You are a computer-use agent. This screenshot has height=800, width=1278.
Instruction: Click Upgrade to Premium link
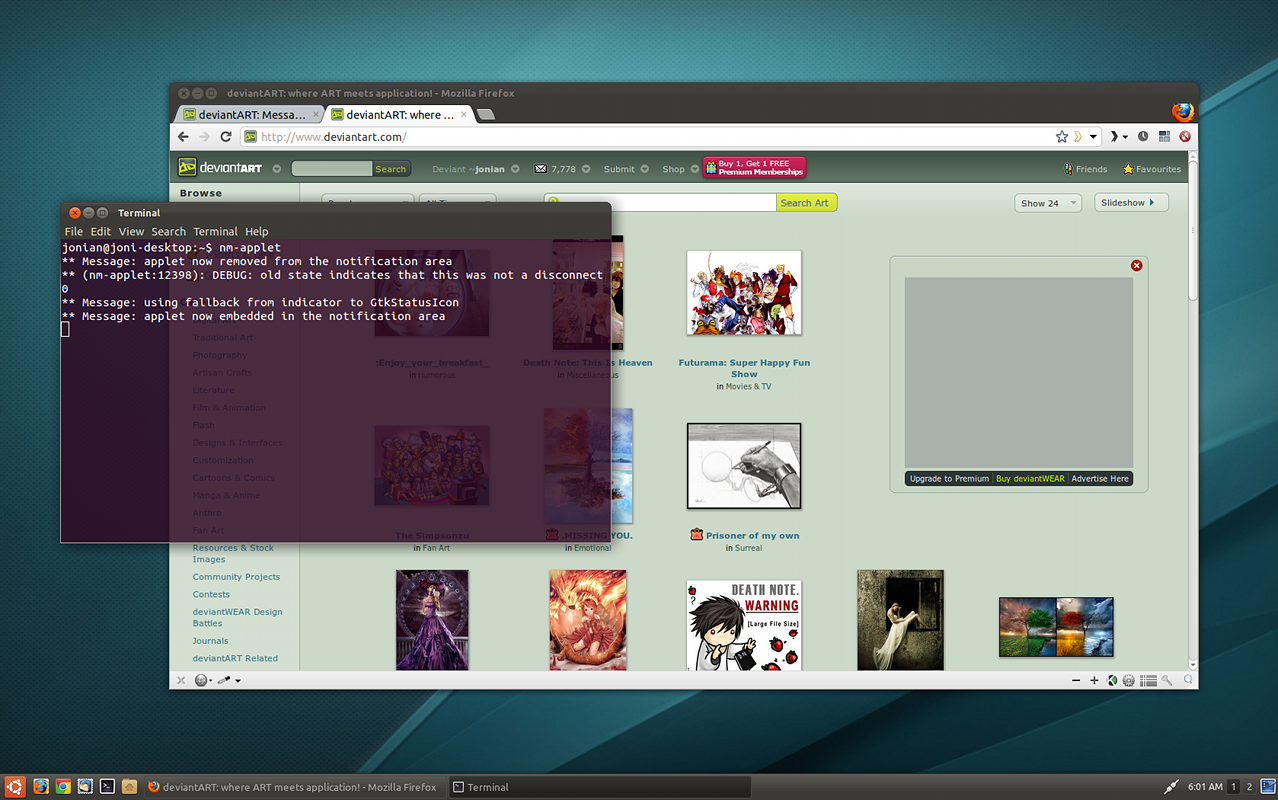pos(949,479)
